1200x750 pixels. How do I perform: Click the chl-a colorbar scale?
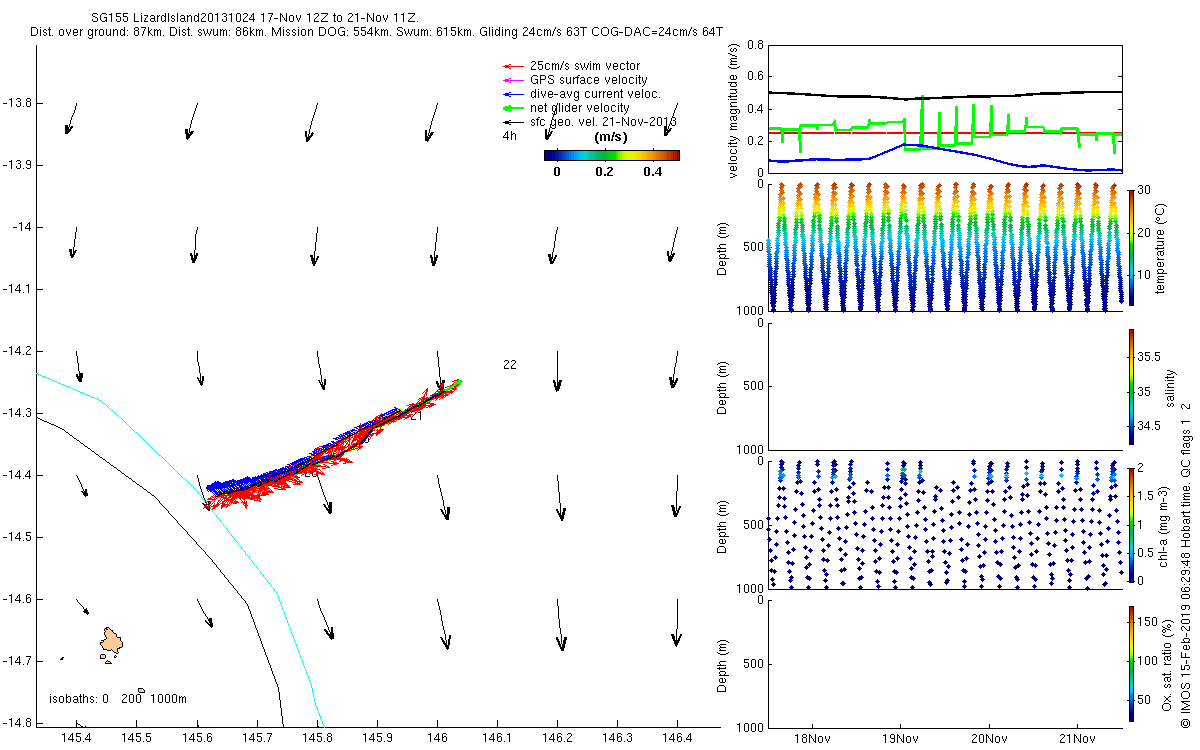tap(1130, 524)
